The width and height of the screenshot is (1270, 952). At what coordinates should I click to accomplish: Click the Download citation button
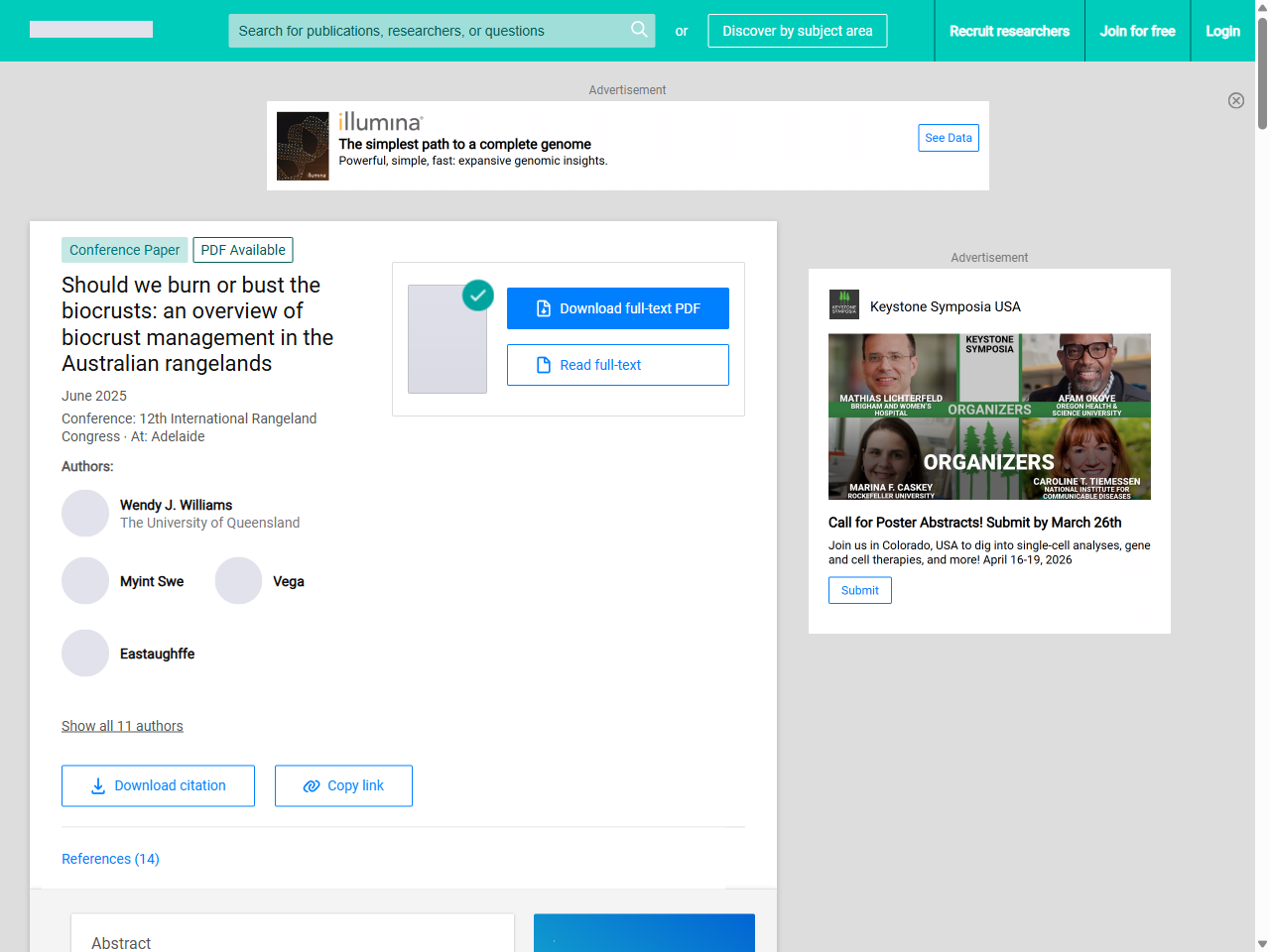tap(158, 785)
